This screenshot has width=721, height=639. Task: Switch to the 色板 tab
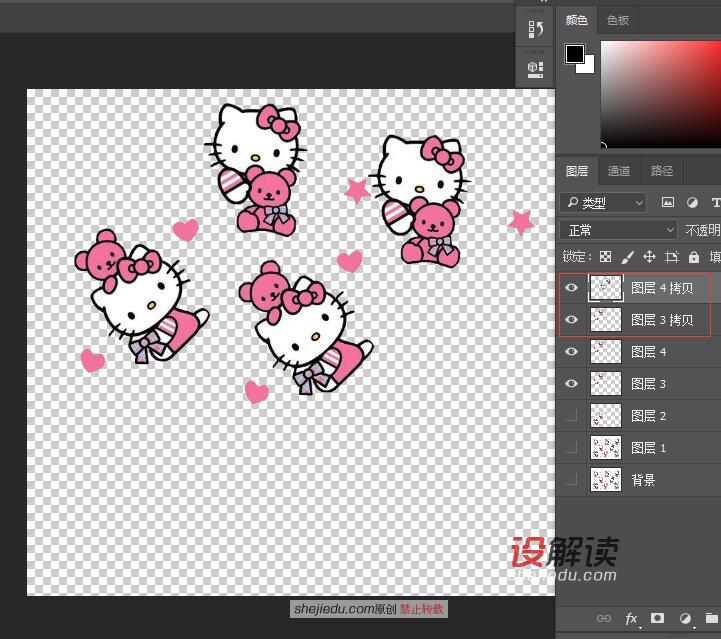[x=618, y=20]
